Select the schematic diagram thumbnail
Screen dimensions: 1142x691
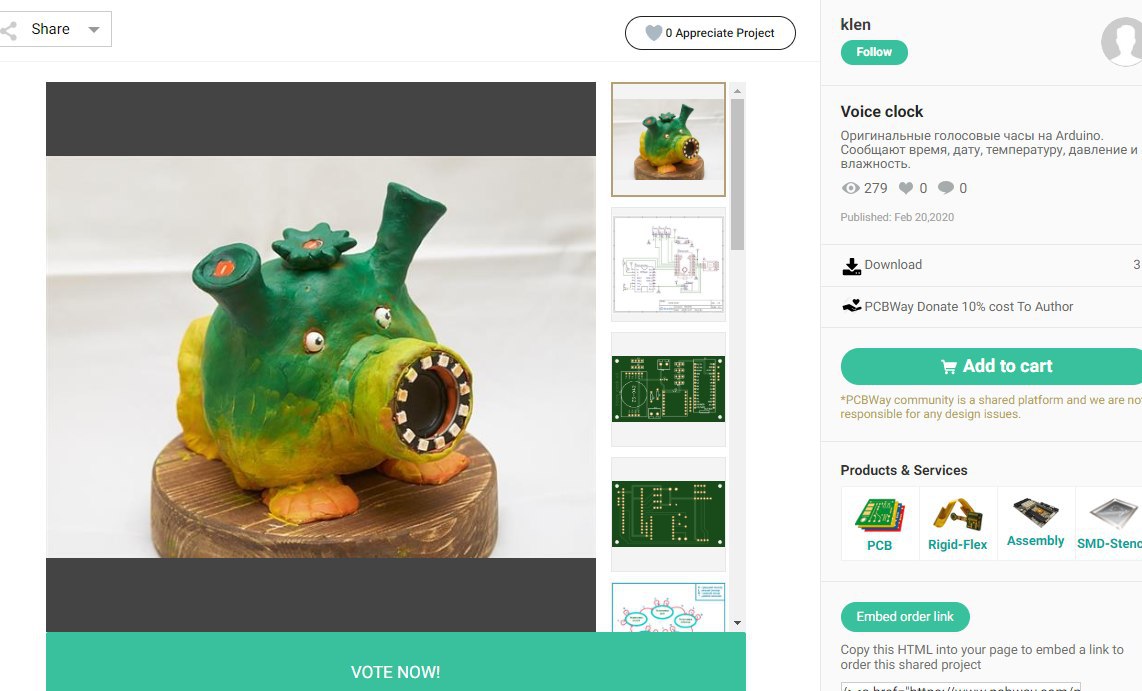click(669, 264)
